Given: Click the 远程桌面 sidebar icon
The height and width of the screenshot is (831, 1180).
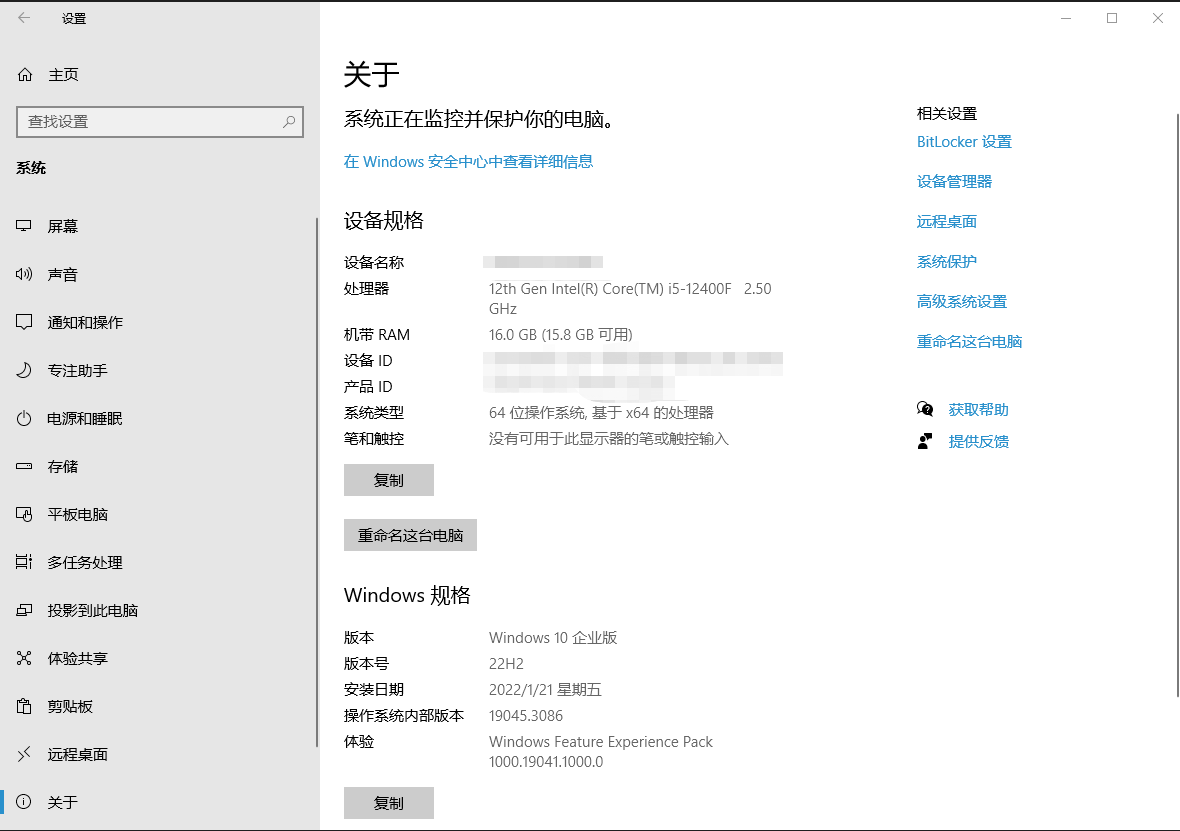Looking at the screenshot, I should click(24, 753).
